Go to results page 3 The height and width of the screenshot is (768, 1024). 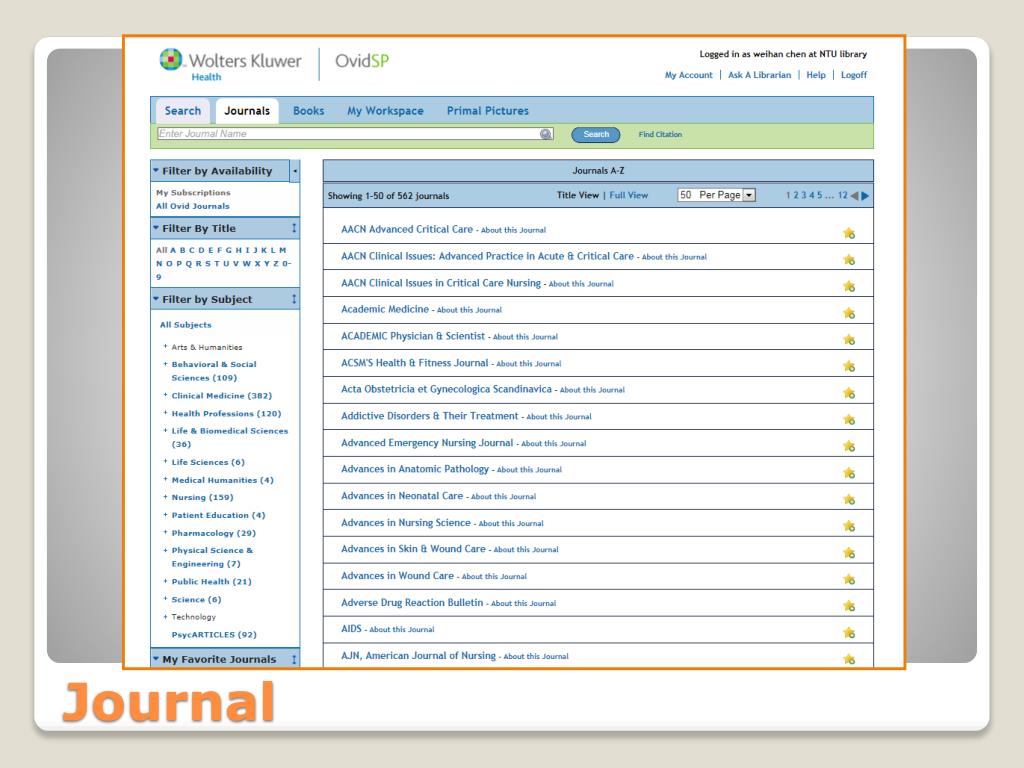[x=803, y=195]
